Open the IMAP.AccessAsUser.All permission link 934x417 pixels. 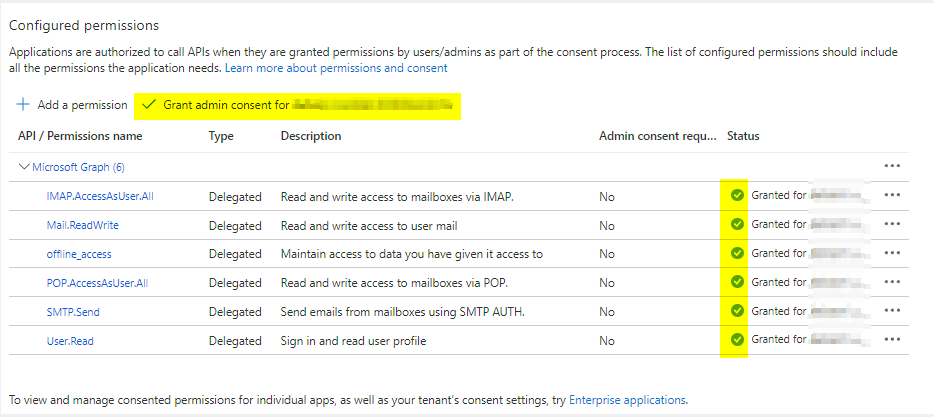100,197
